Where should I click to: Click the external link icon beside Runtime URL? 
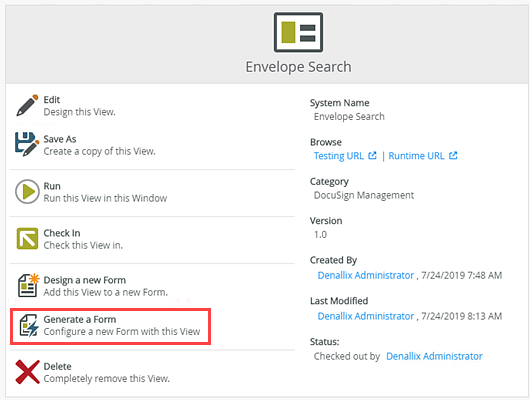tap(453, 156)
